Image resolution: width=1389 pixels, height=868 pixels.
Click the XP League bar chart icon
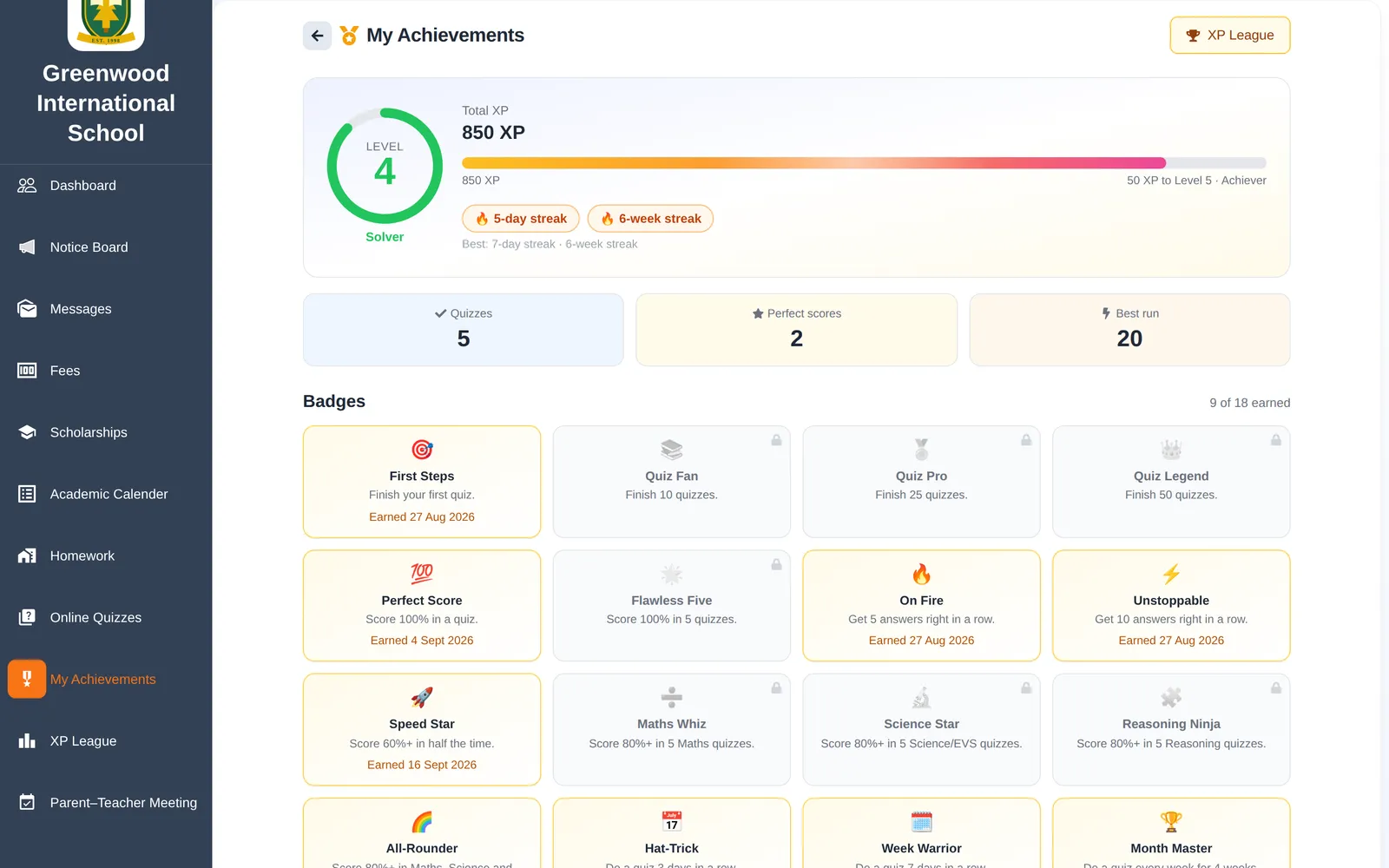(27, 740)
